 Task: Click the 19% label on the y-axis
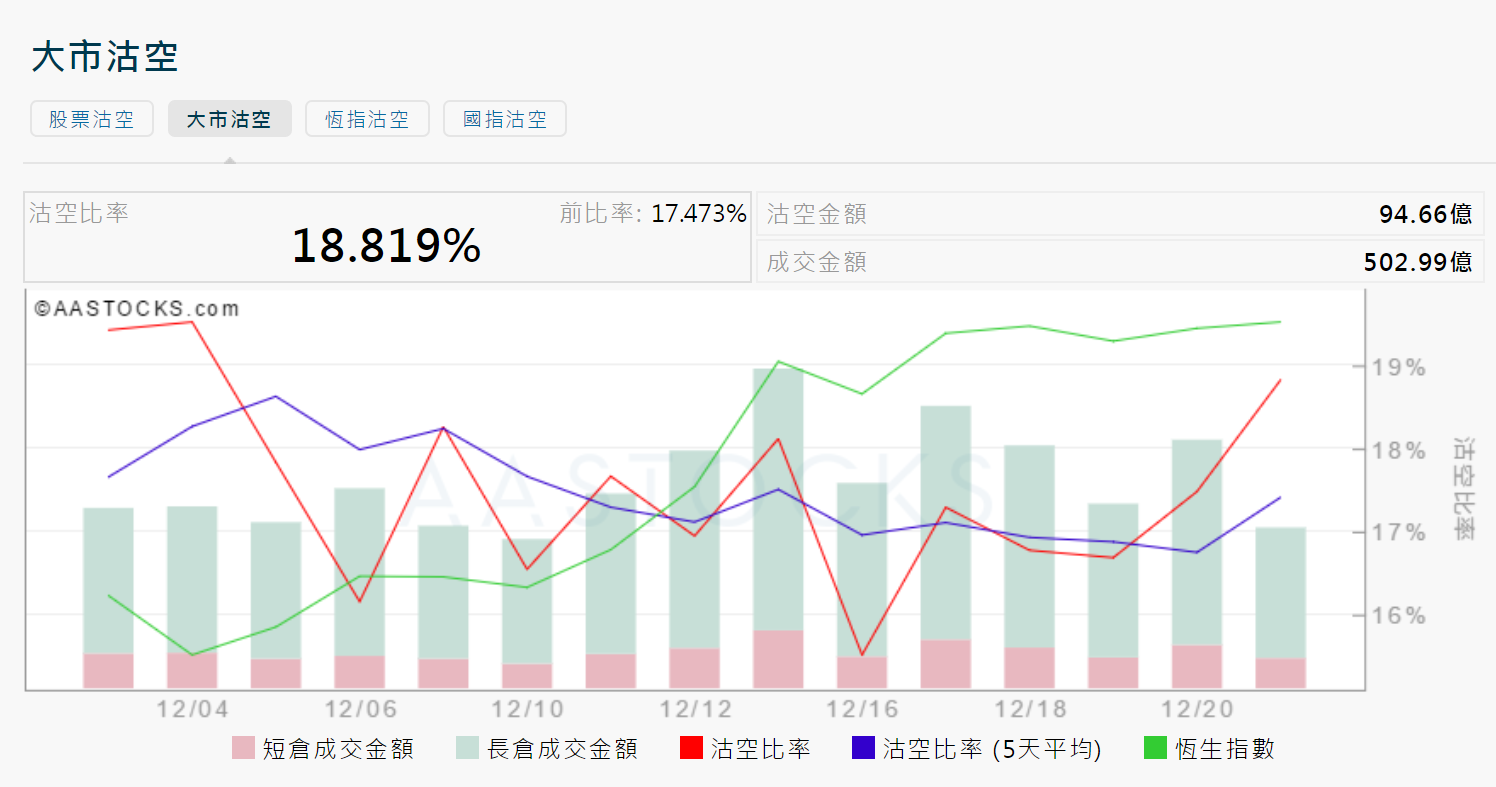[x=1400, y=367]
